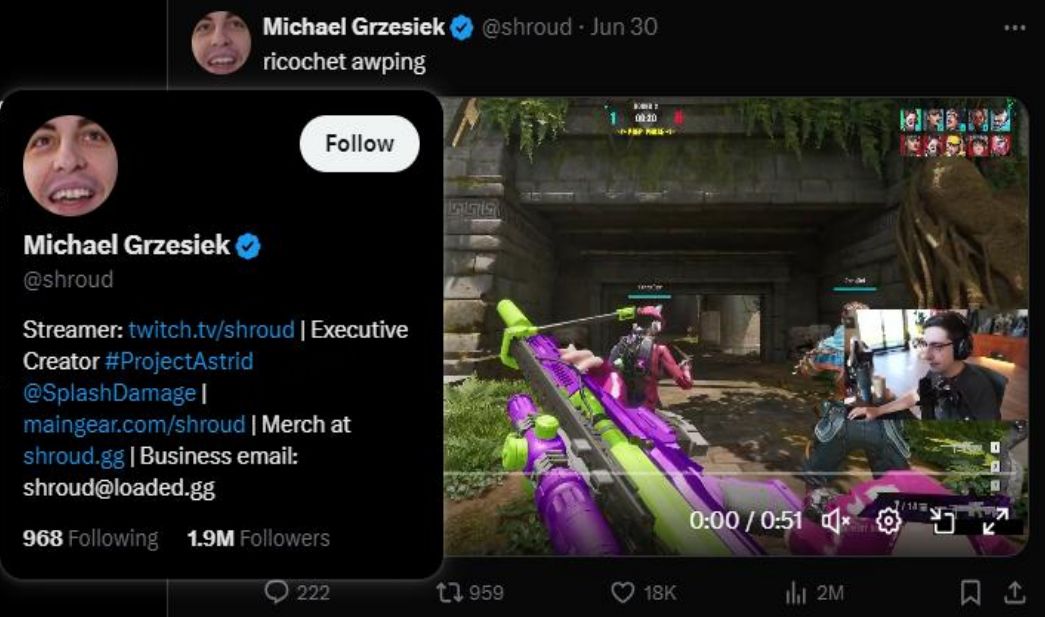Open tweet view analytics icon
Image resolution: width=1045 pixels, height=617 pixels.
pos(796,593)
